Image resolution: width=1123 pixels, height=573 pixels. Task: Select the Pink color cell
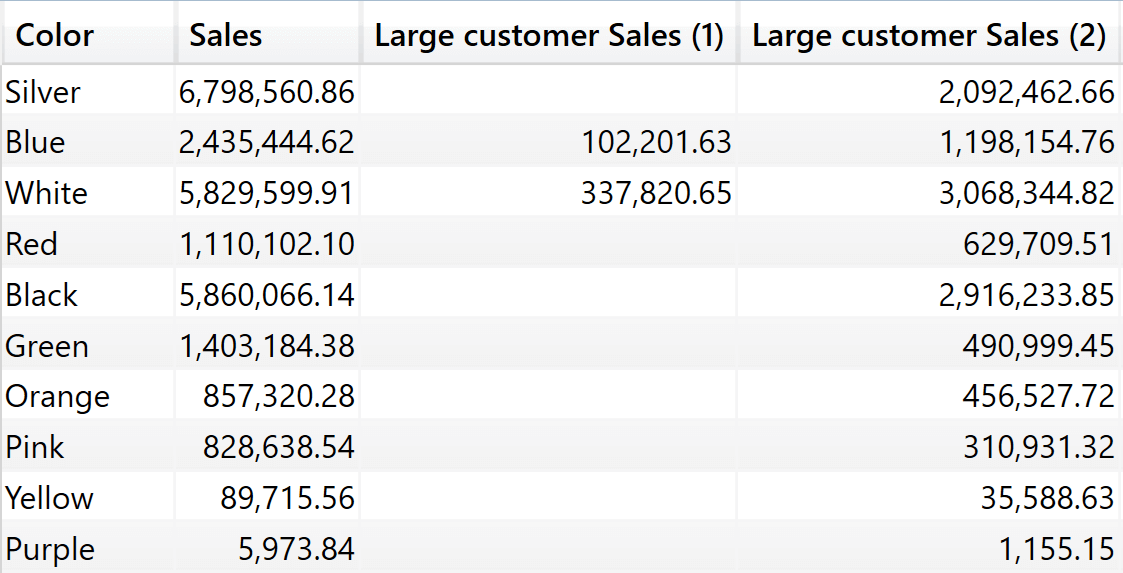pyautogui.click(x=34, y=447)
